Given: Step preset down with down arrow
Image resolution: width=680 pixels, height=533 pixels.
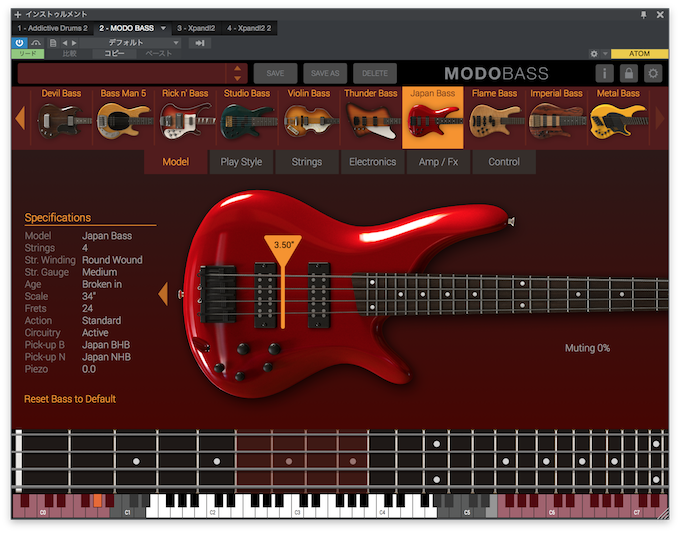Looking at the screenshot, I should click(x=237, y=78).
